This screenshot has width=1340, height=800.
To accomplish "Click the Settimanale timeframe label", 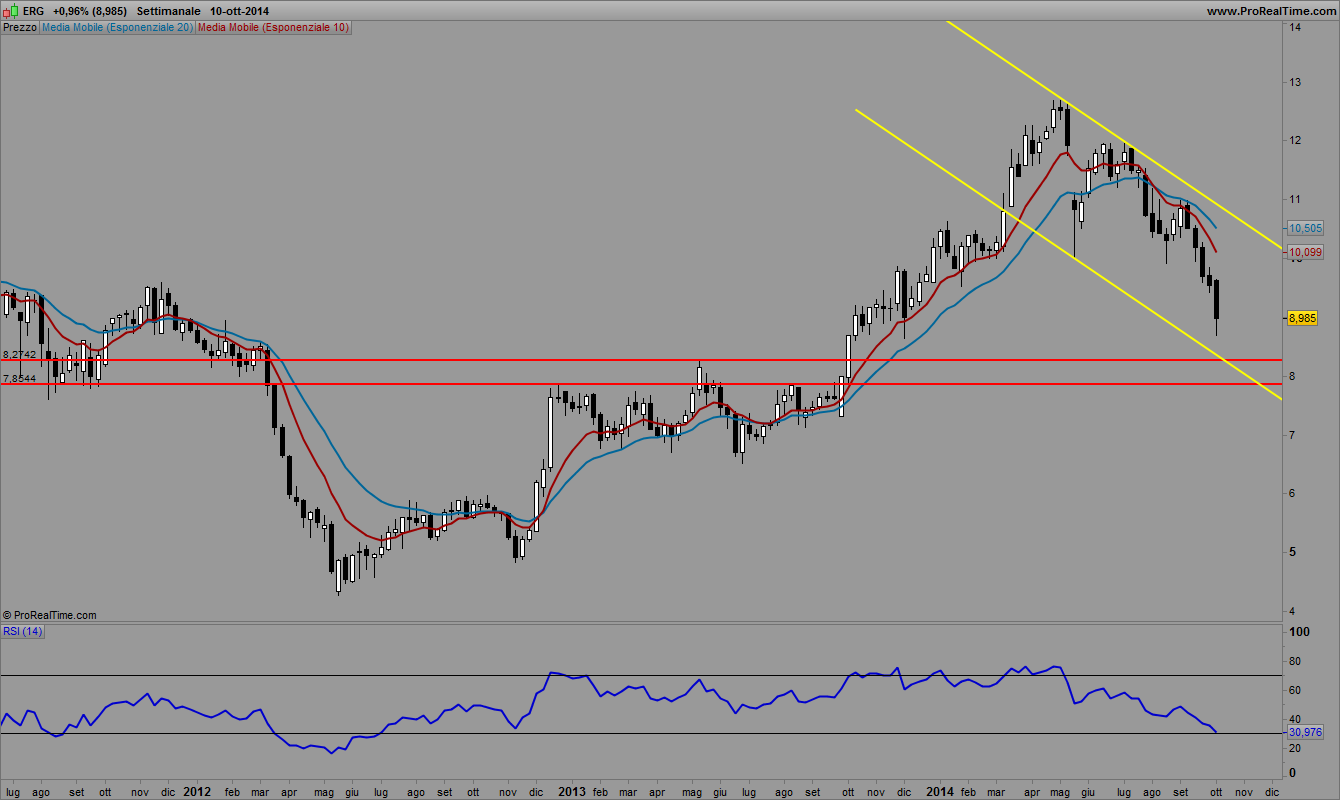I will (168, 10).
